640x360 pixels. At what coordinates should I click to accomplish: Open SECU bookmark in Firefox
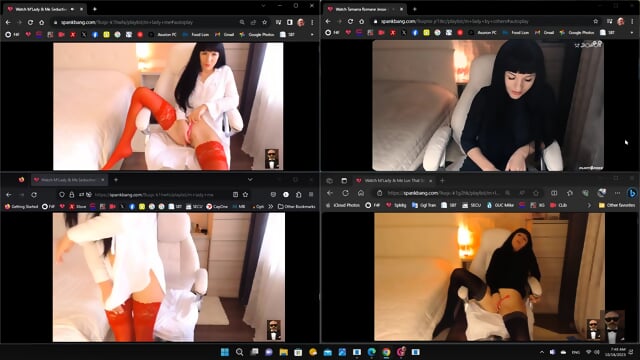tap(194, 207)
